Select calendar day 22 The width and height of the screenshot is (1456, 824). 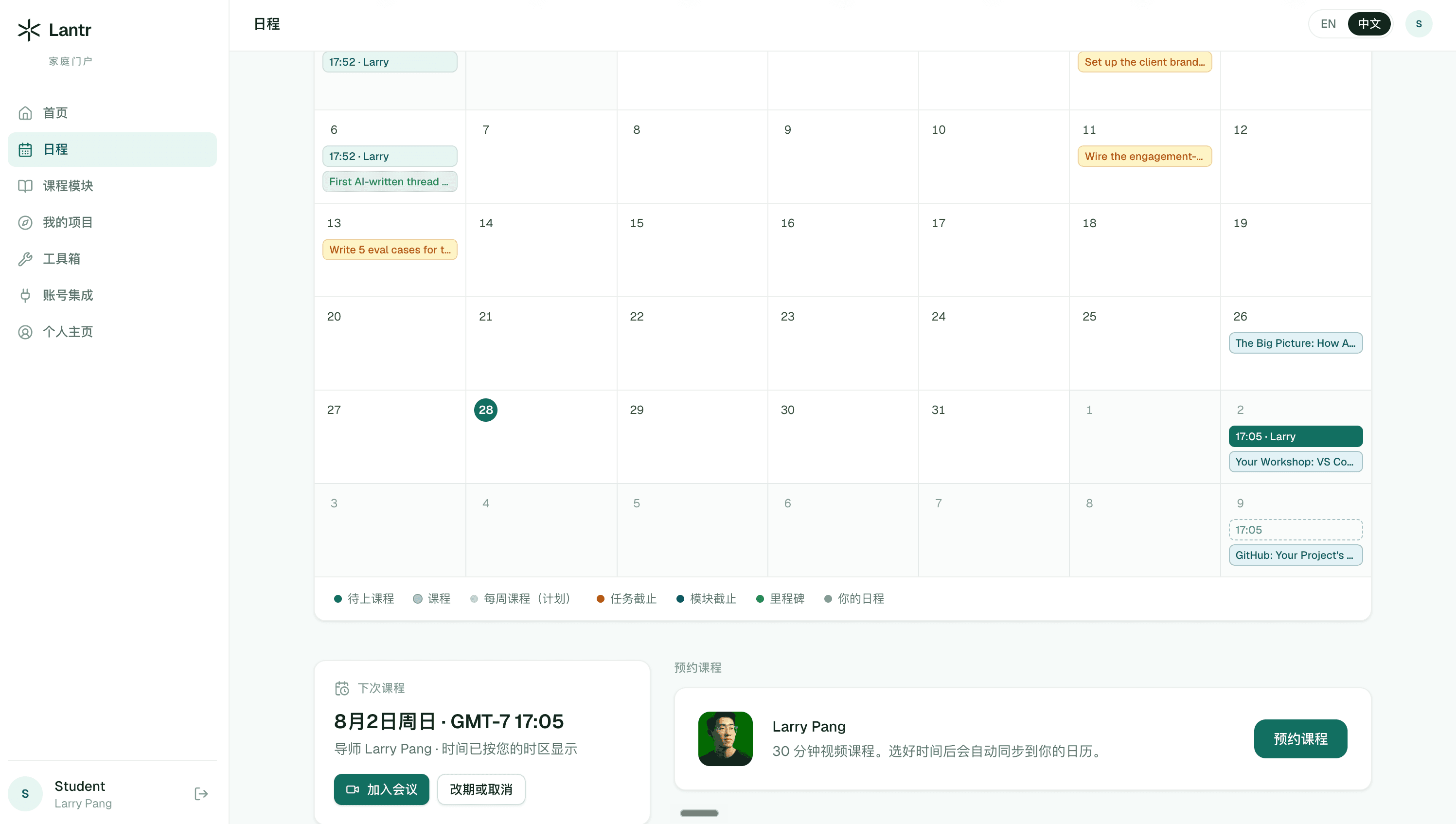tap(637, 316)
